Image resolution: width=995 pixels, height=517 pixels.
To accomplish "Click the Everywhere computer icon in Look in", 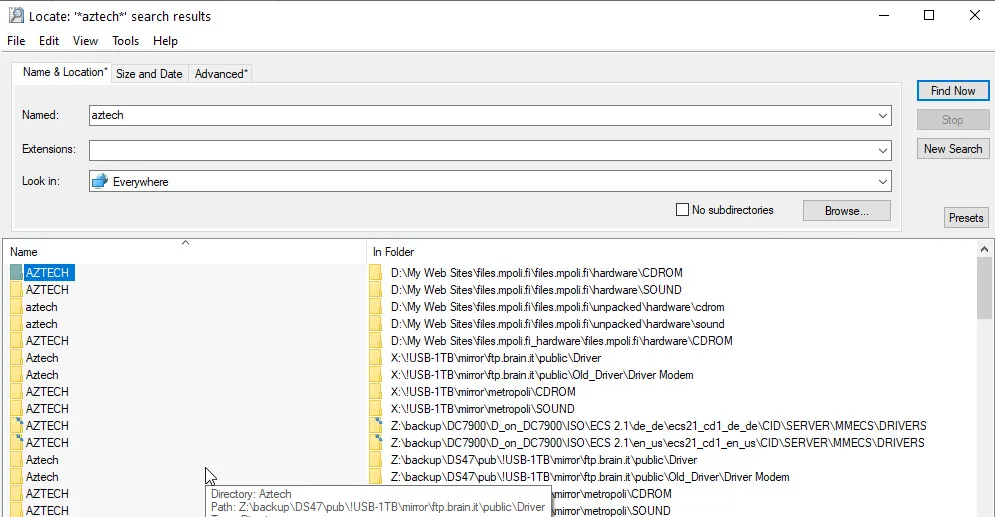I will (99, 182).
